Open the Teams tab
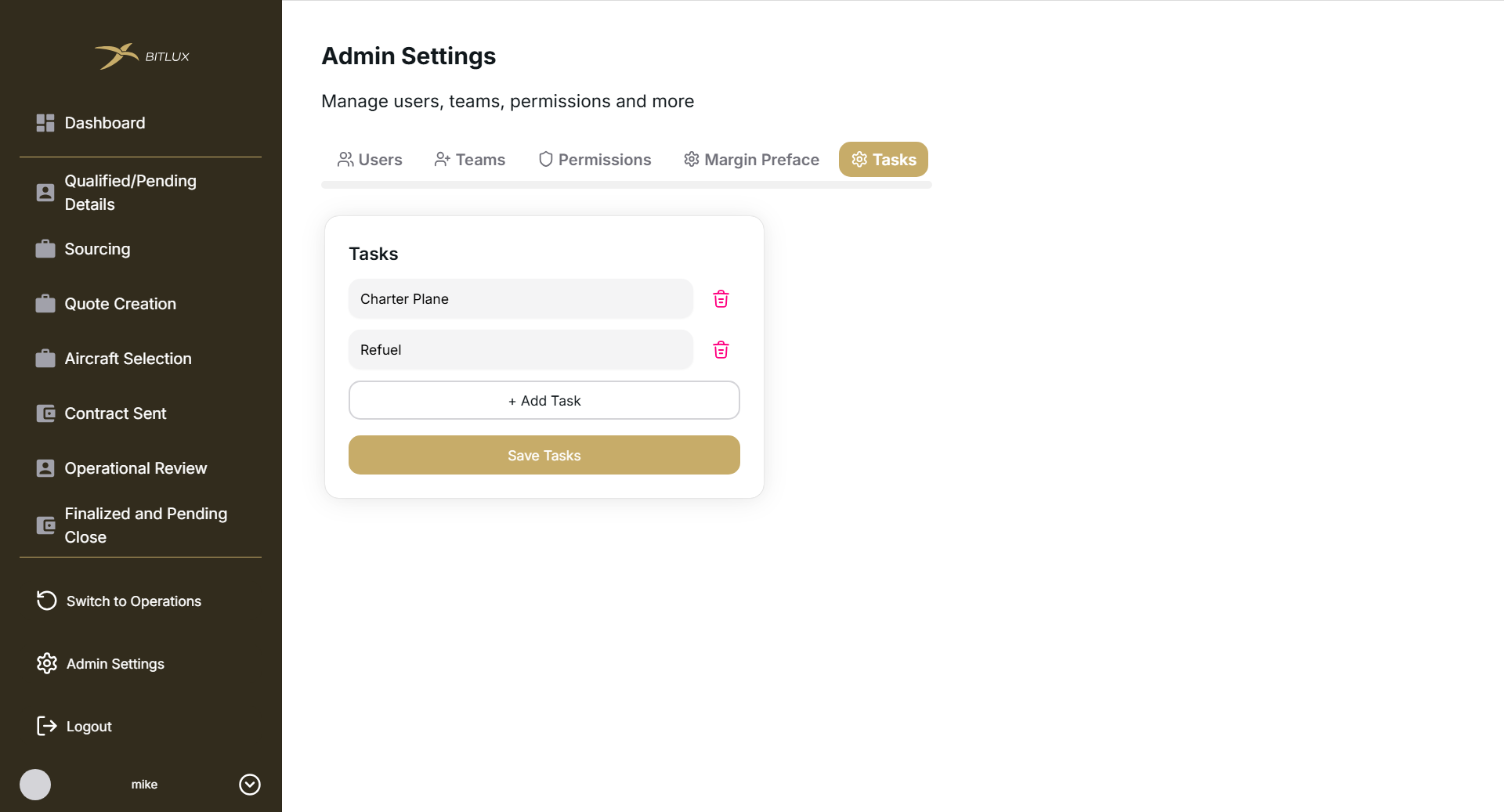The image size is (1504, 812). point(470,160)
